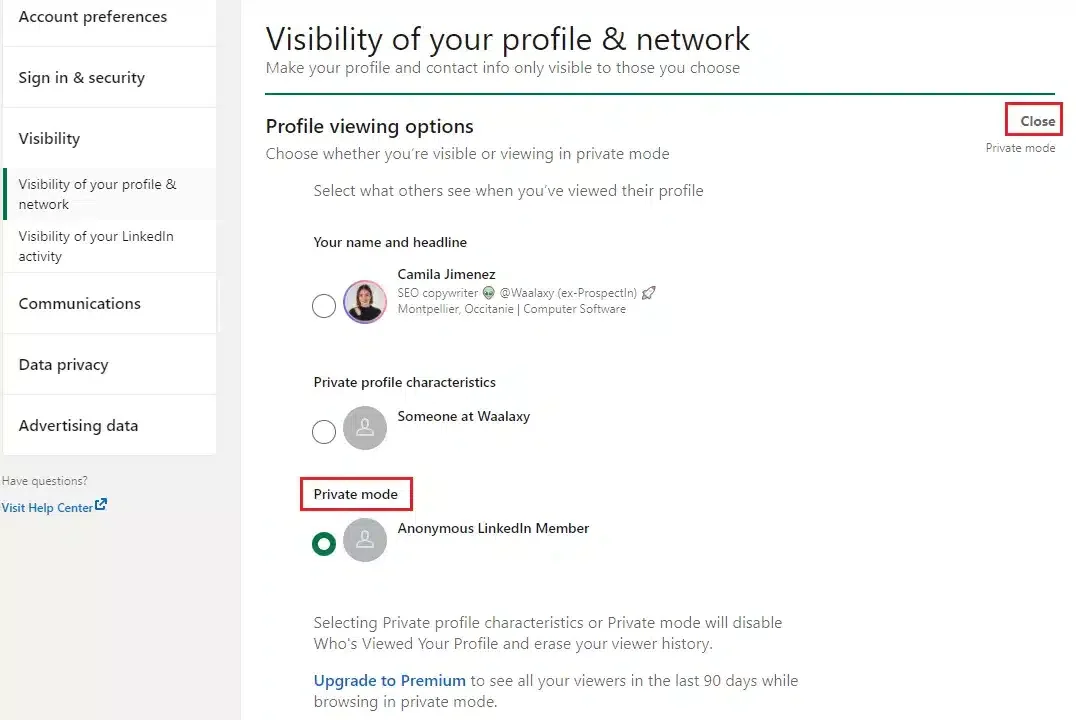Click the Someone at Waalaxy text
This screenshot has height=720, width=1076.
coord(463,416)
